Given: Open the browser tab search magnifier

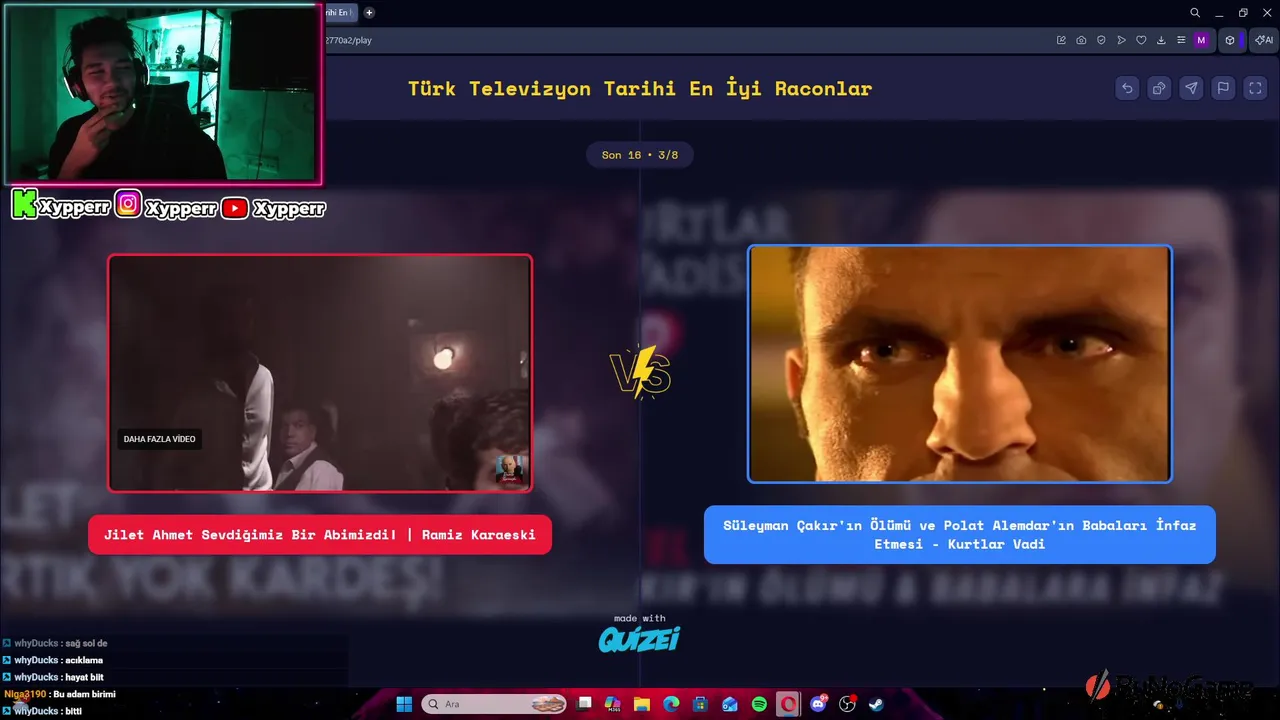Looking at the screenshot, I should point(1195,13).
